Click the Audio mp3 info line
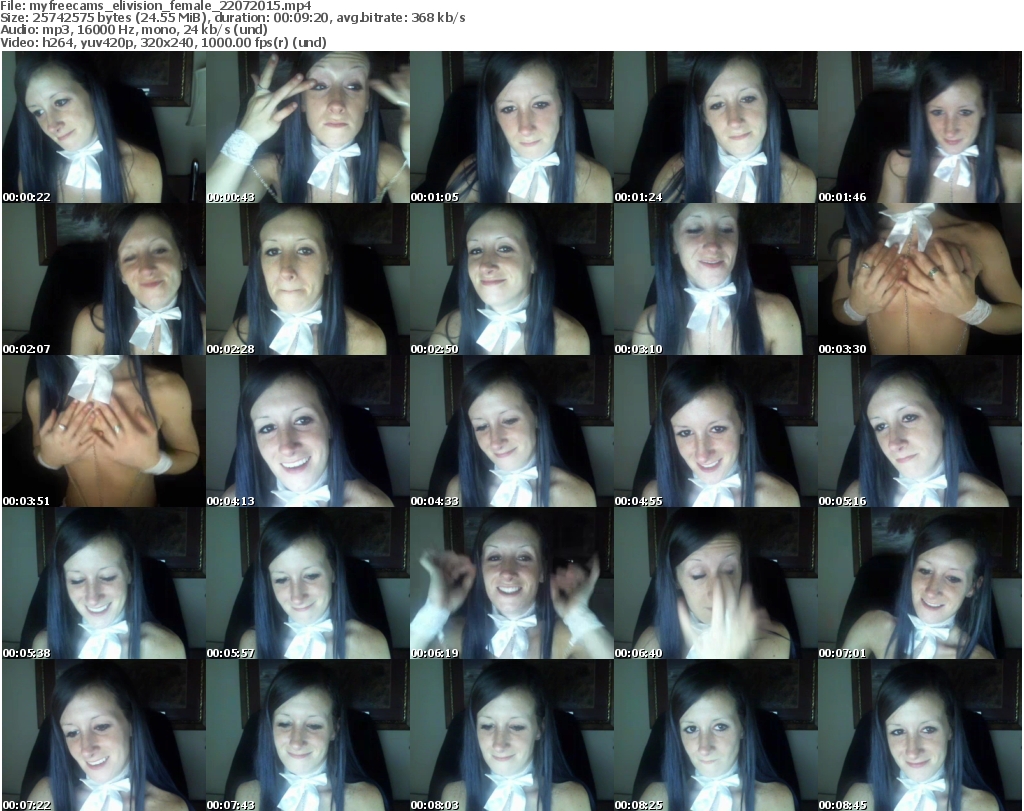This screenshot has height=811, width=1024. pyautogui.click(x=134, y=29)
